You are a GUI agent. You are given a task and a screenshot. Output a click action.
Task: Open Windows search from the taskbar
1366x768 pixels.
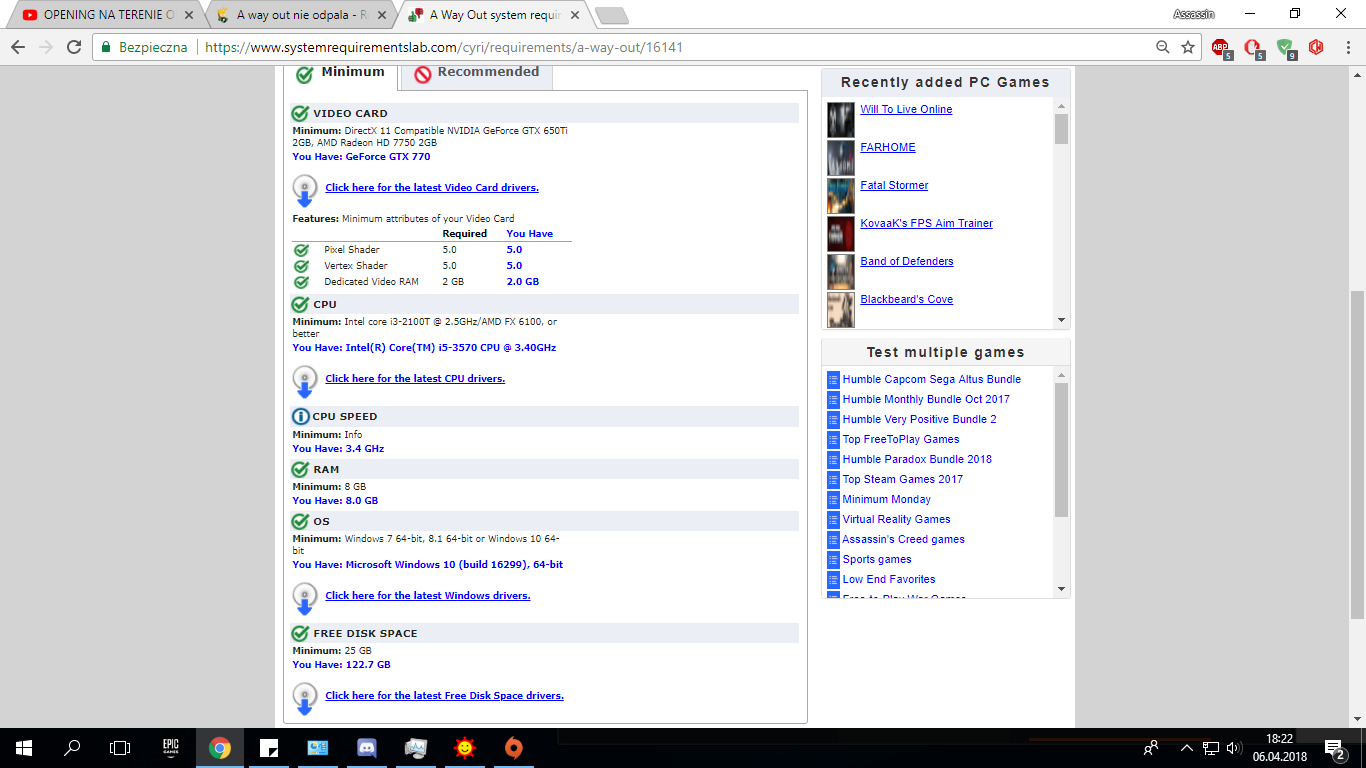click(72, 747)
